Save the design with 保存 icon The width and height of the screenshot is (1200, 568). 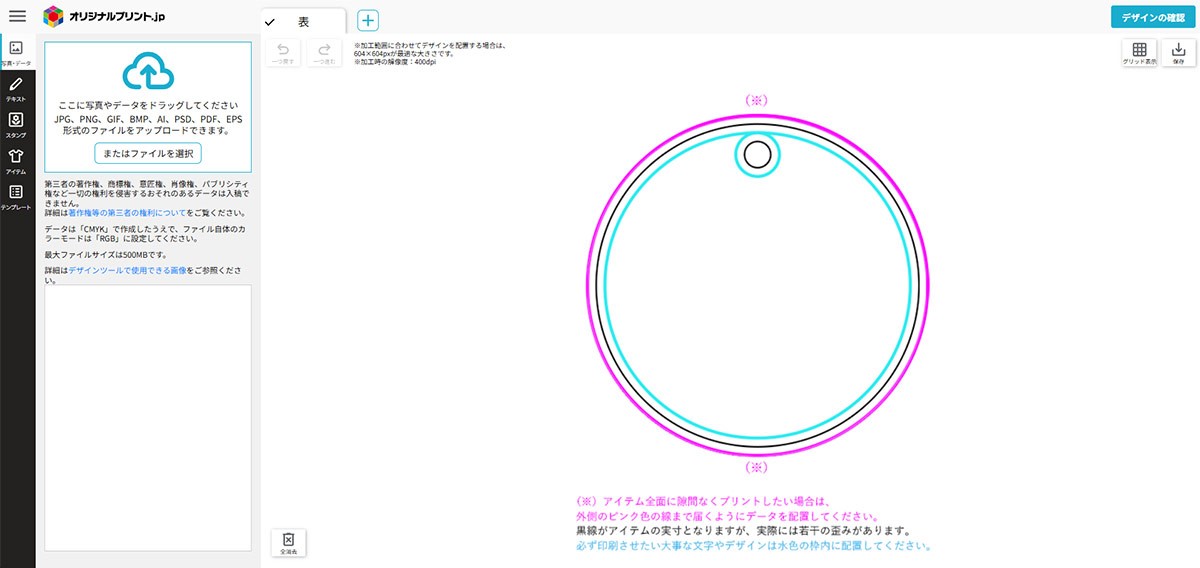1178,53
